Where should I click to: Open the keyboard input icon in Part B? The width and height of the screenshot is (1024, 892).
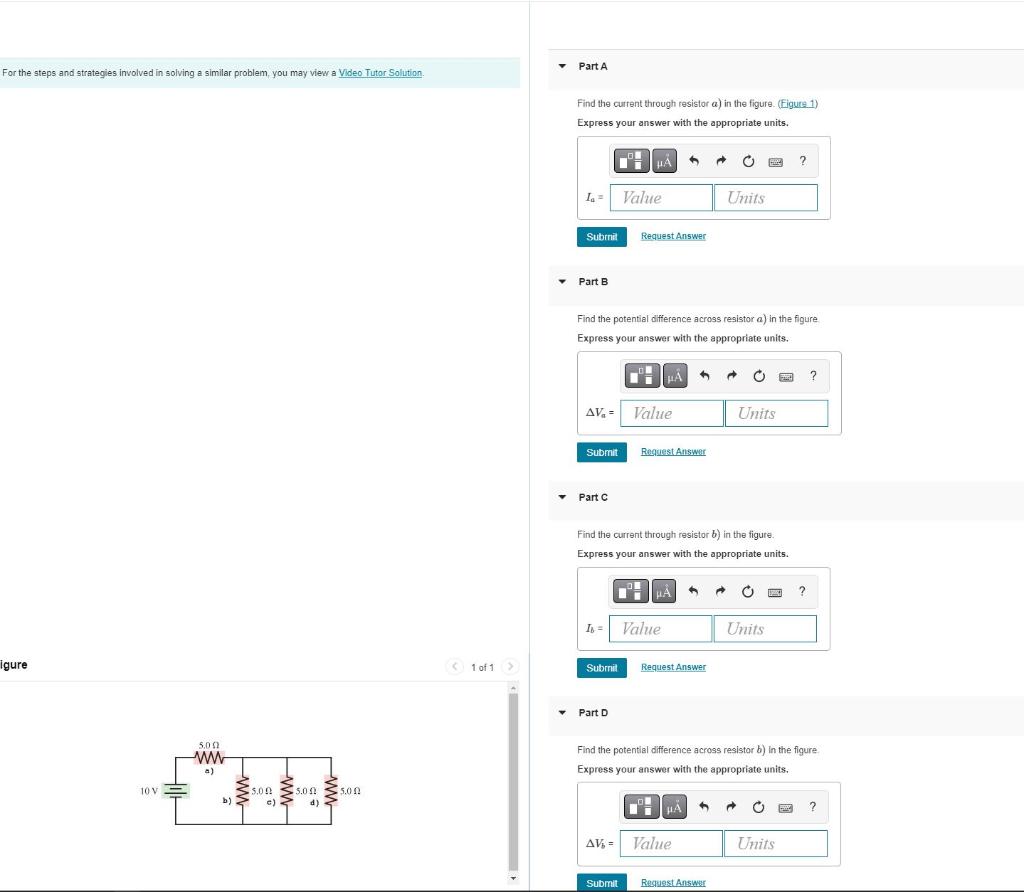(x=784, y=376)
